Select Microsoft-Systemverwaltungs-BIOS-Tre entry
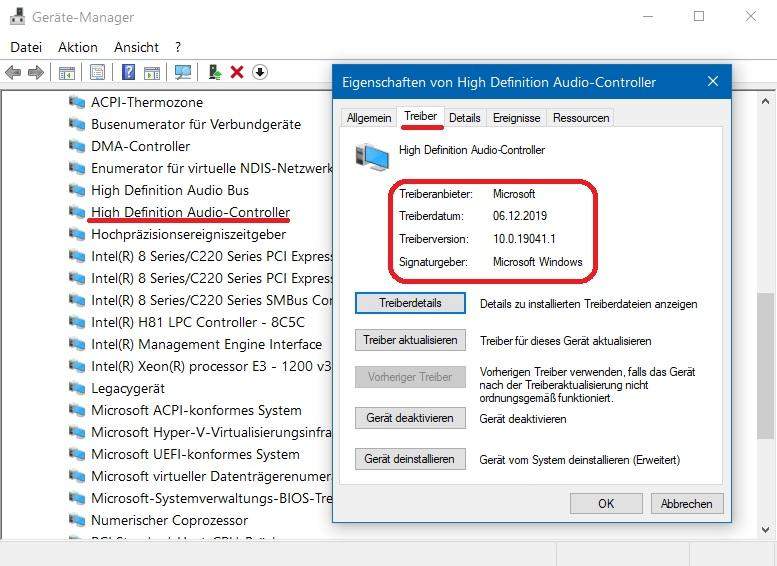The height and width of the screenshot is (566, 777). 212,498
